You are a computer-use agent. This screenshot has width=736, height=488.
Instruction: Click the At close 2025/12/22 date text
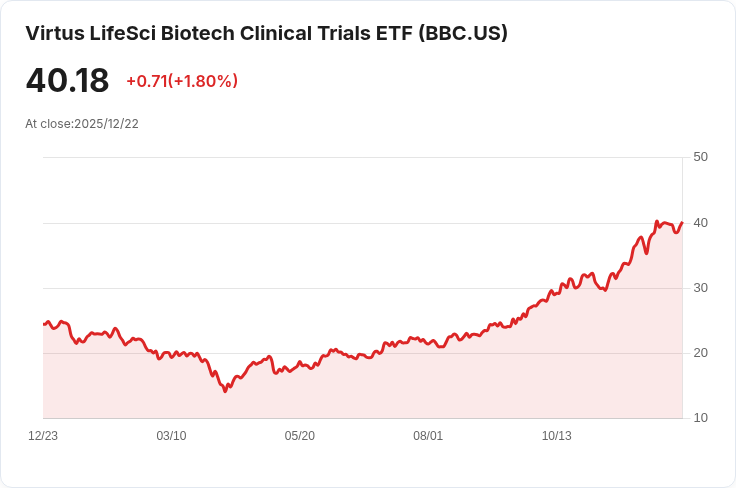[x=82, y=124]
